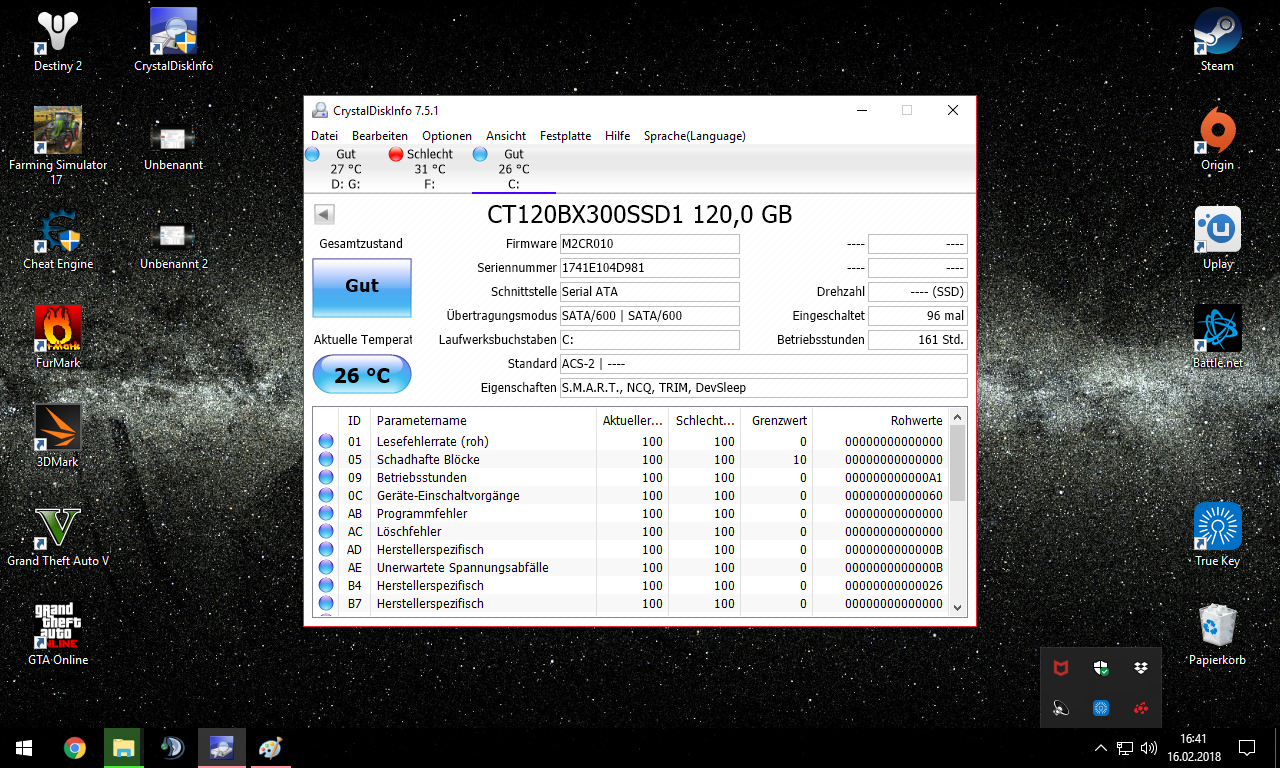Select Origin desktop icon

point(1217,140)
